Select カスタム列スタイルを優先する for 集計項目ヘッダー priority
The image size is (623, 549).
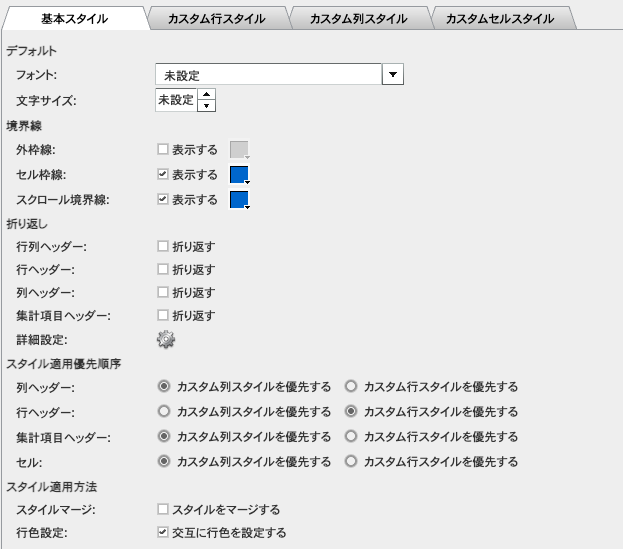click(x=164, y=436)
